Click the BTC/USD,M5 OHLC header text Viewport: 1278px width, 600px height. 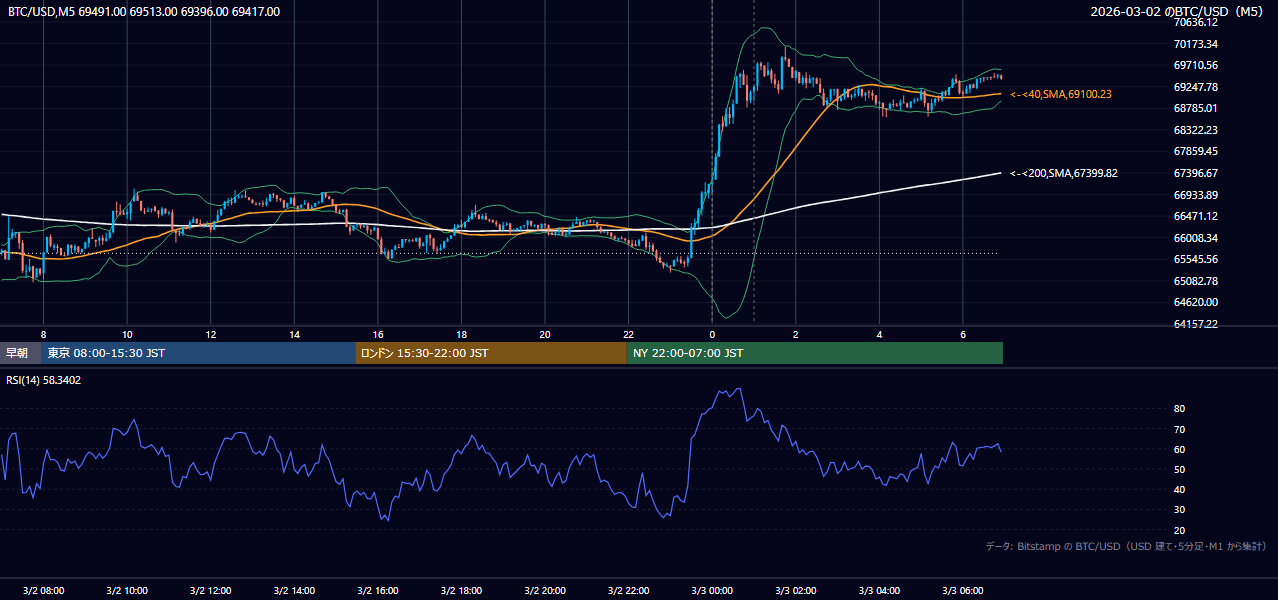click(144, 11)
